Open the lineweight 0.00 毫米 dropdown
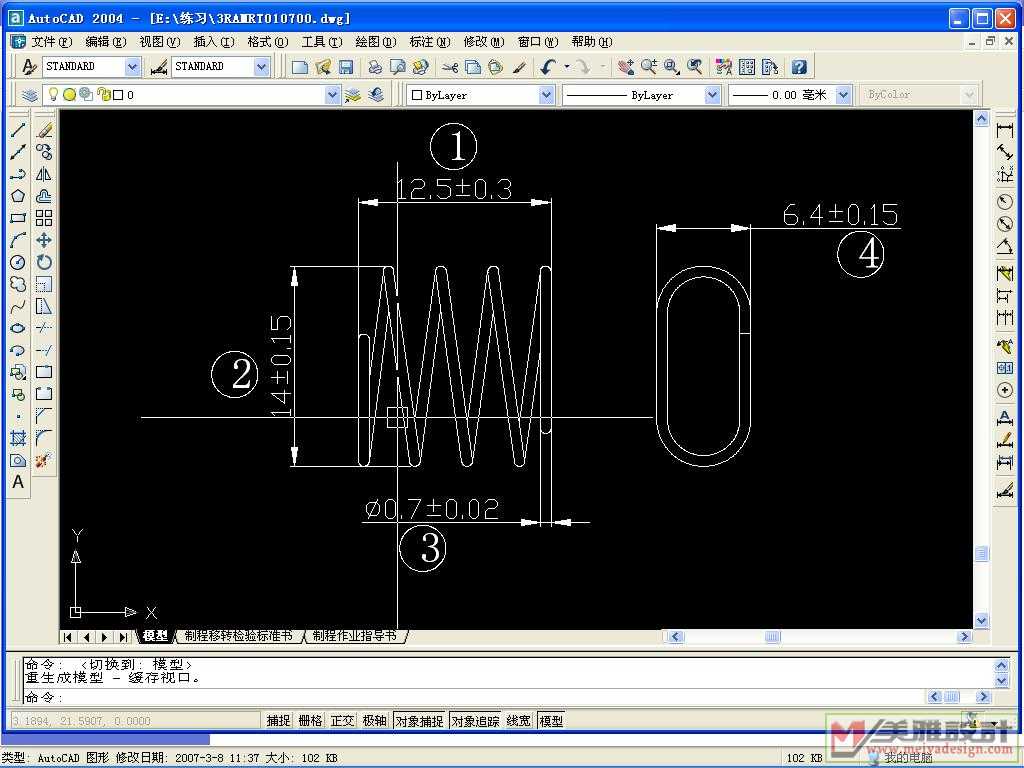1024x768 pixels. (843, 95)
